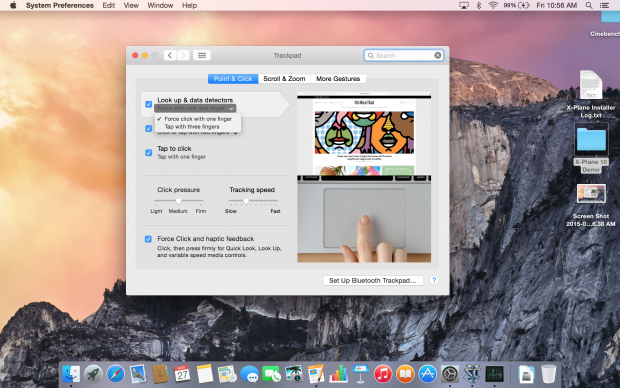This screenshot has width=620, height=388.
Task: Switch to Scroll & Zoom tab
Action: (284, 79)
